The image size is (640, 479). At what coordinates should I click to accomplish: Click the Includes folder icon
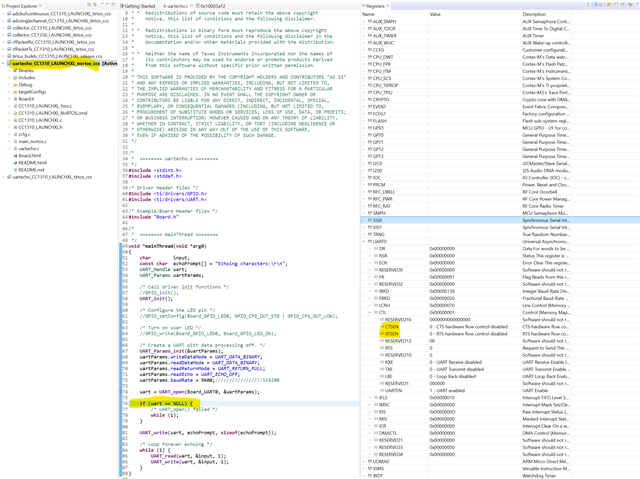16,78
